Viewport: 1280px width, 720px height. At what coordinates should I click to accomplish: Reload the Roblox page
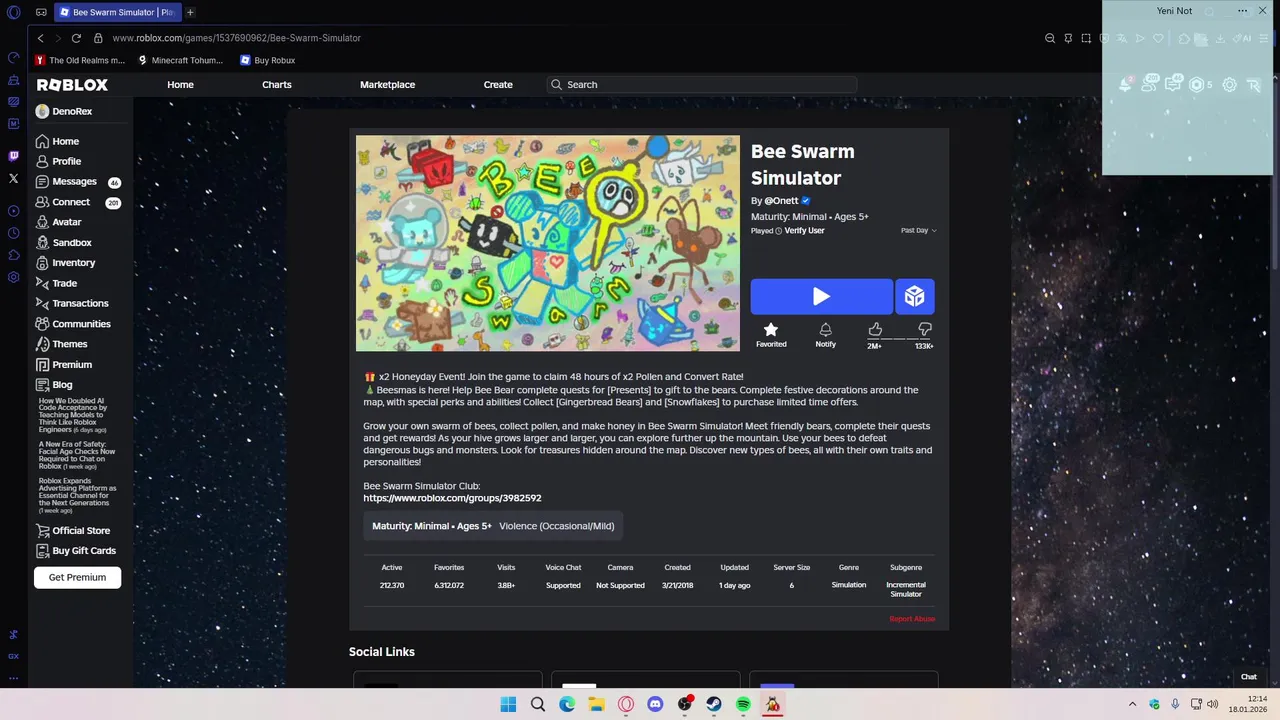(76, 38)
